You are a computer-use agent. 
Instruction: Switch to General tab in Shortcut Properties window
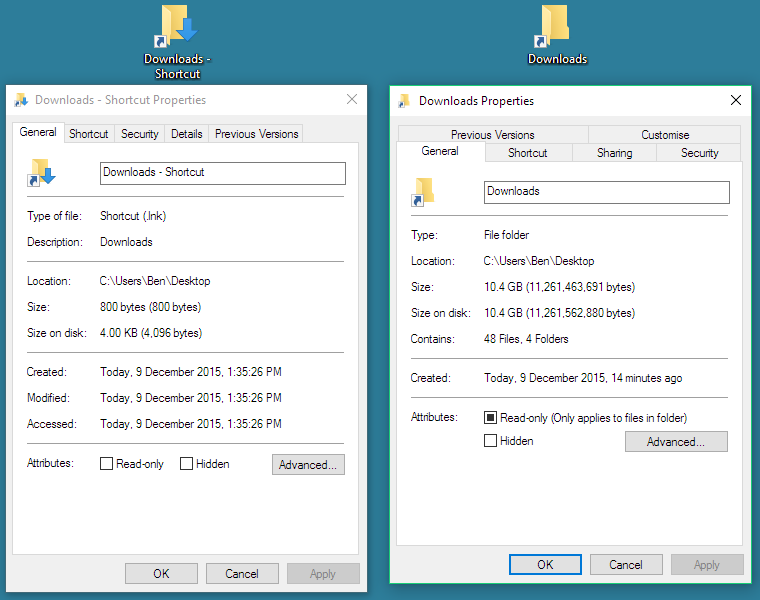click(38, 132)
